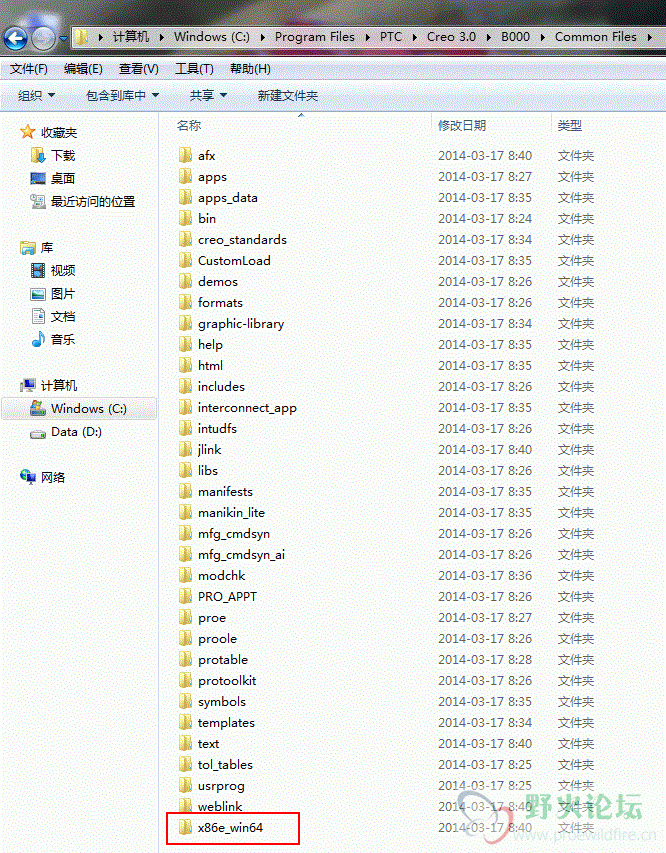Click the folder icon in address bar
This screenshot has height=853, width=666.
(x=82, y=37)
